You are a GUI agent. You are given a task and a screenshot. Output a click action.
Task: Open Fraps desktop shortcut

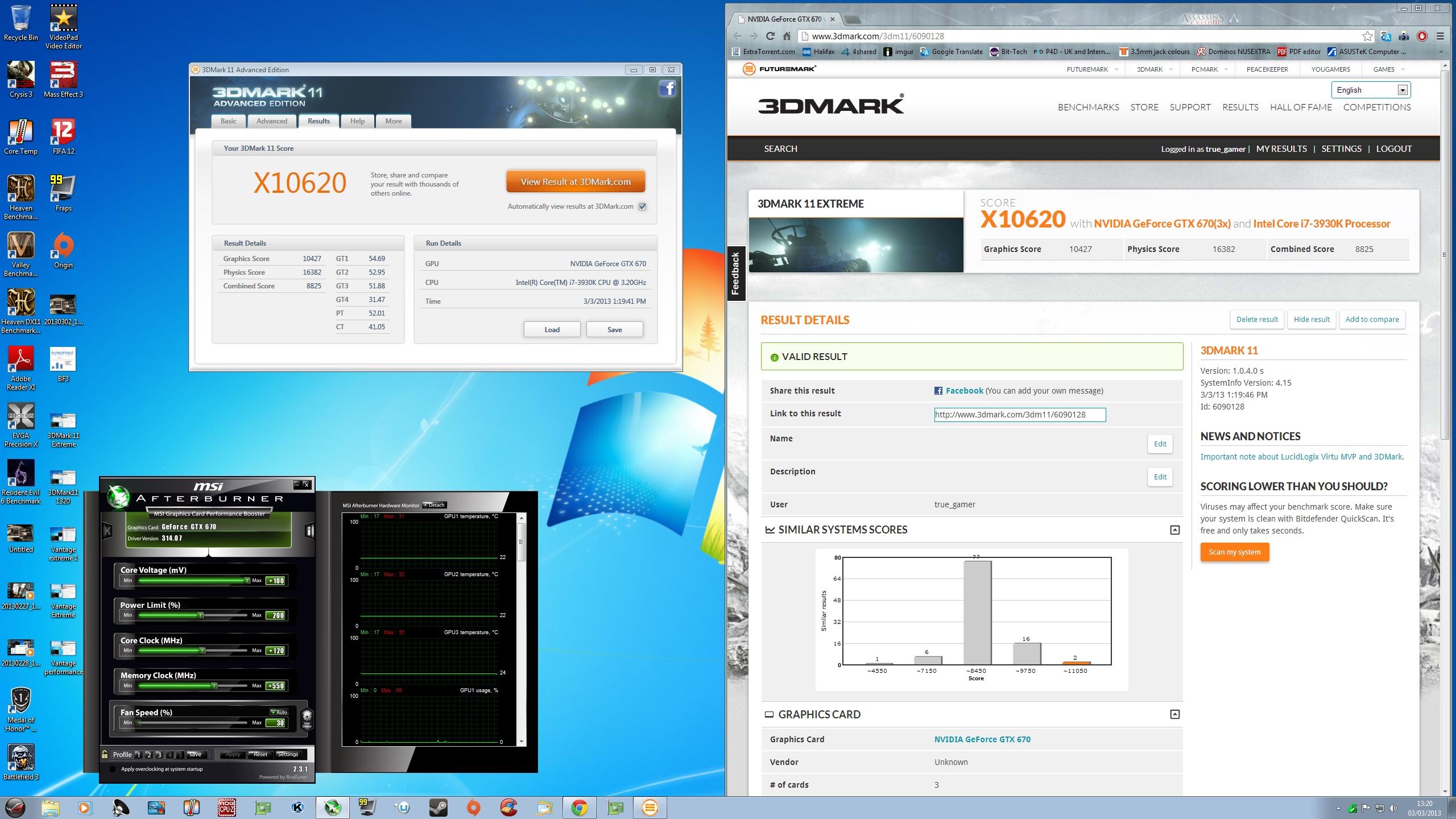coord(63,193)
